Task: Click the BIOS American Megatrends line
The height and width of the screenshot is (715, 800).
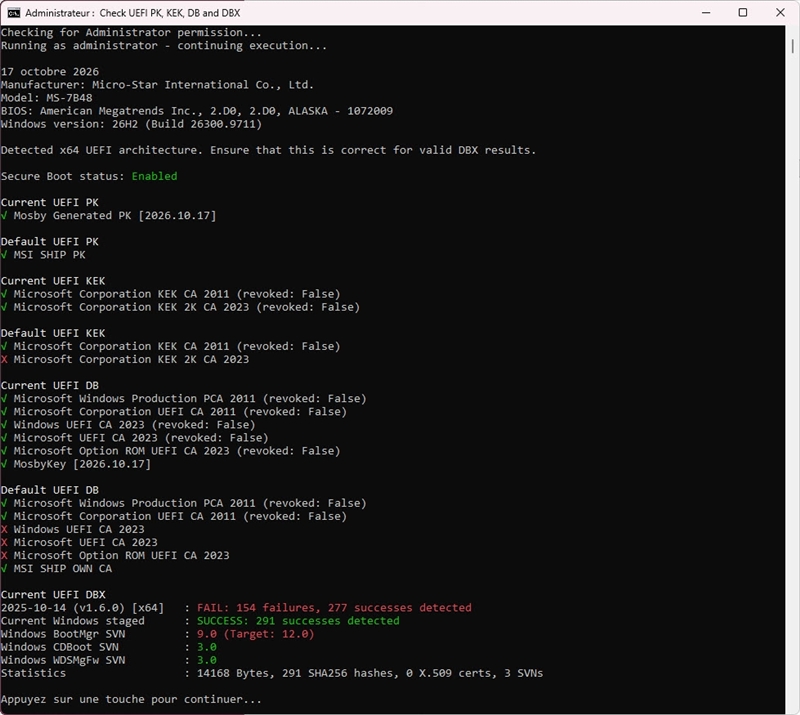Action: [197, 111]
